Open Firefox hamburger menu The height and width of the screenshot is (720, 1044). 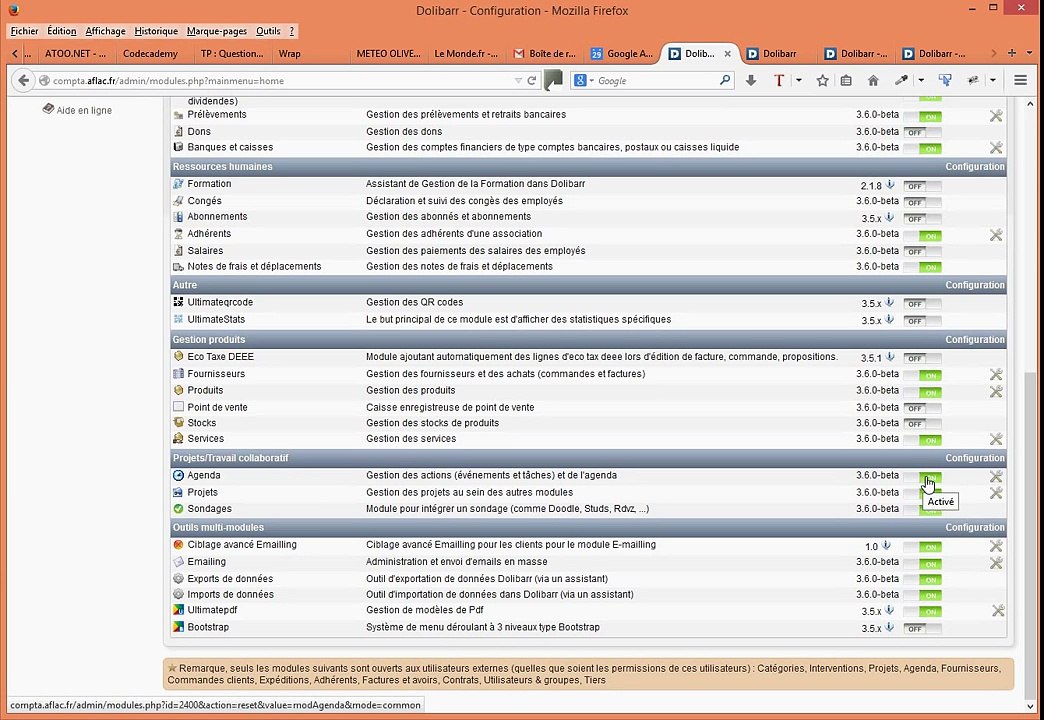1020,81
